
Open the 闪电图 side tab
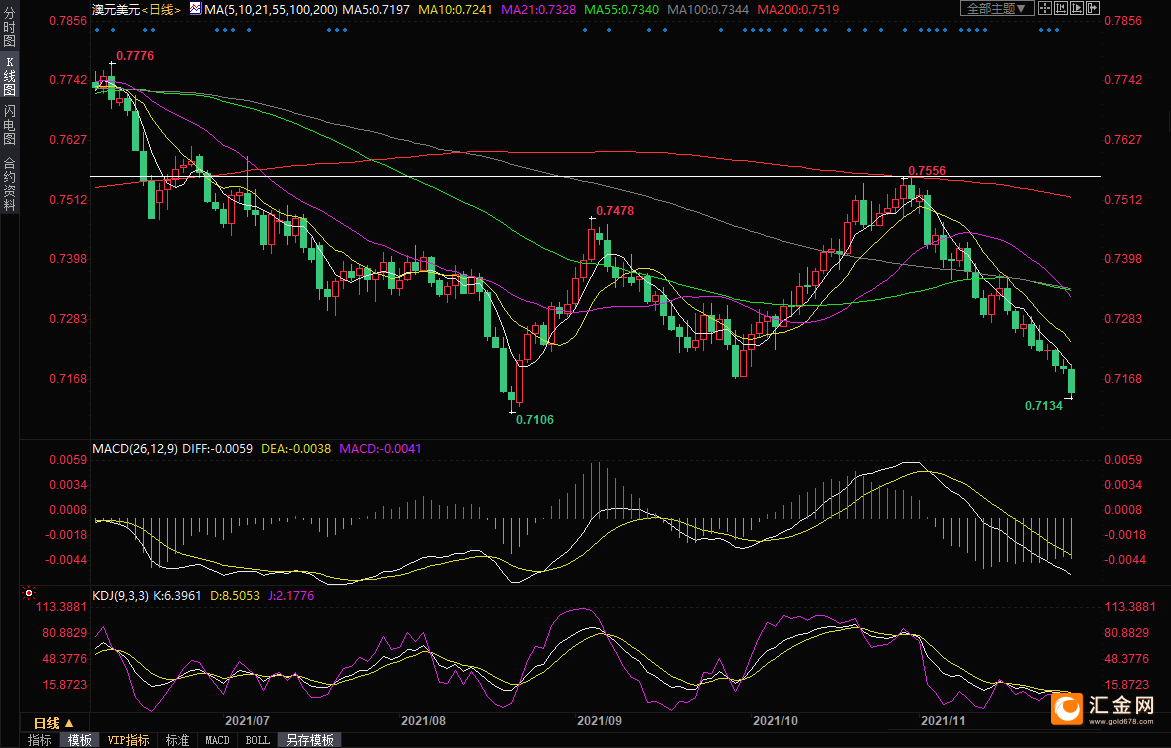(9, 125)
